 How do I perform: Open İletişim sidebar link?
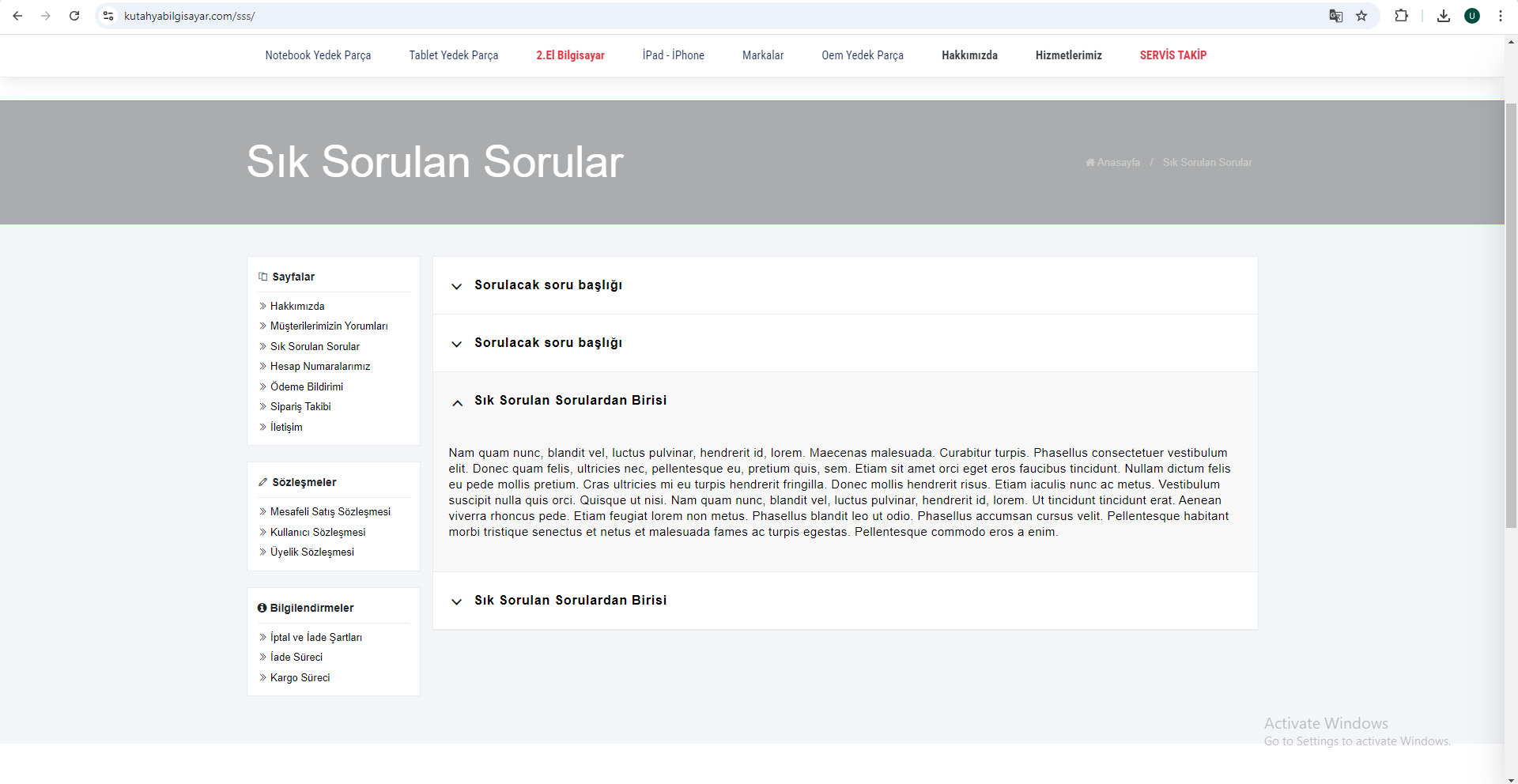[286, 427]
